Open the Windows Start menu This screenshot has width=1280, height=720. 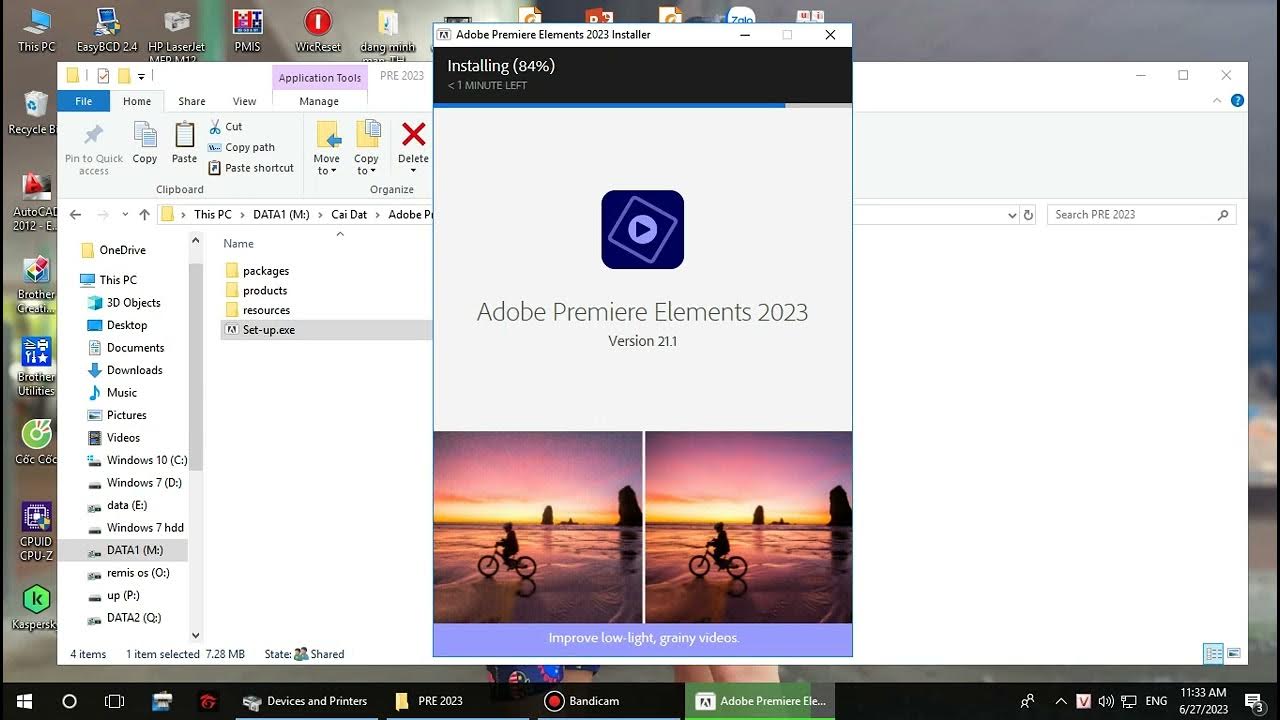pos(24,701)
